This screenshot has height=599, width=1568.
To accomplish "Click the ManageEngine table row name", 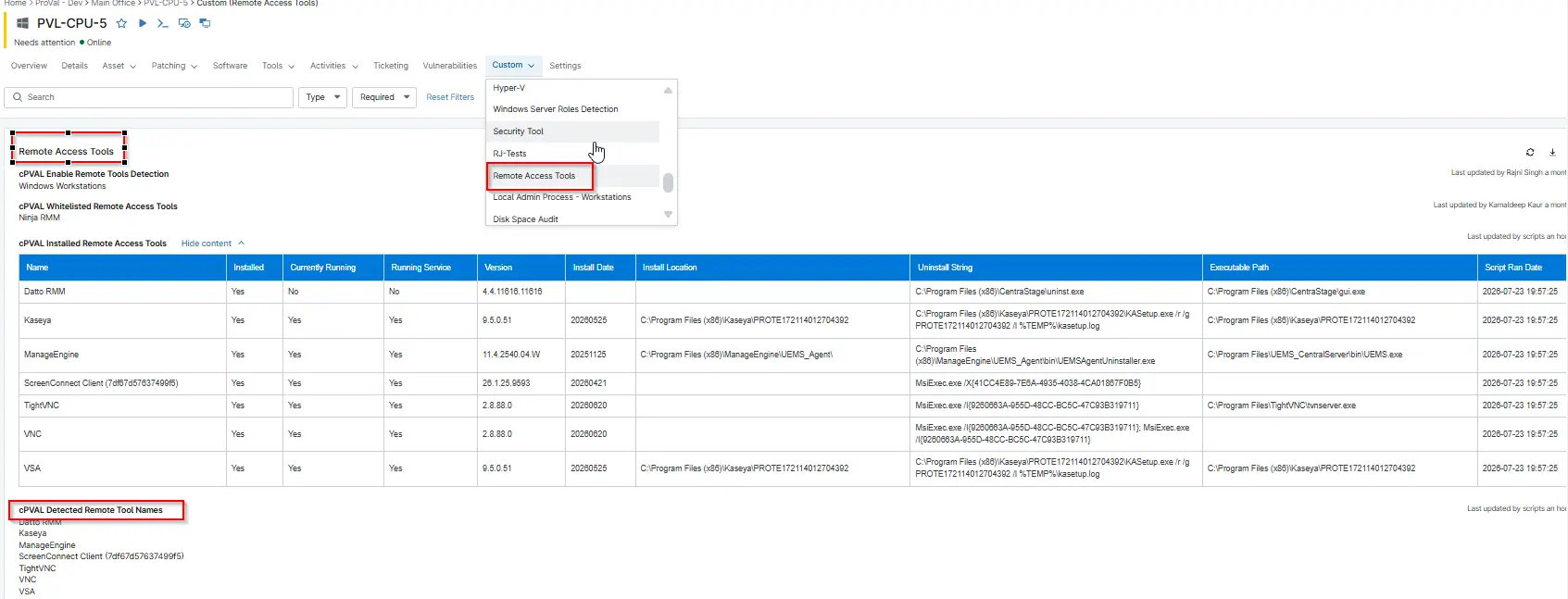I will [51, 355].
